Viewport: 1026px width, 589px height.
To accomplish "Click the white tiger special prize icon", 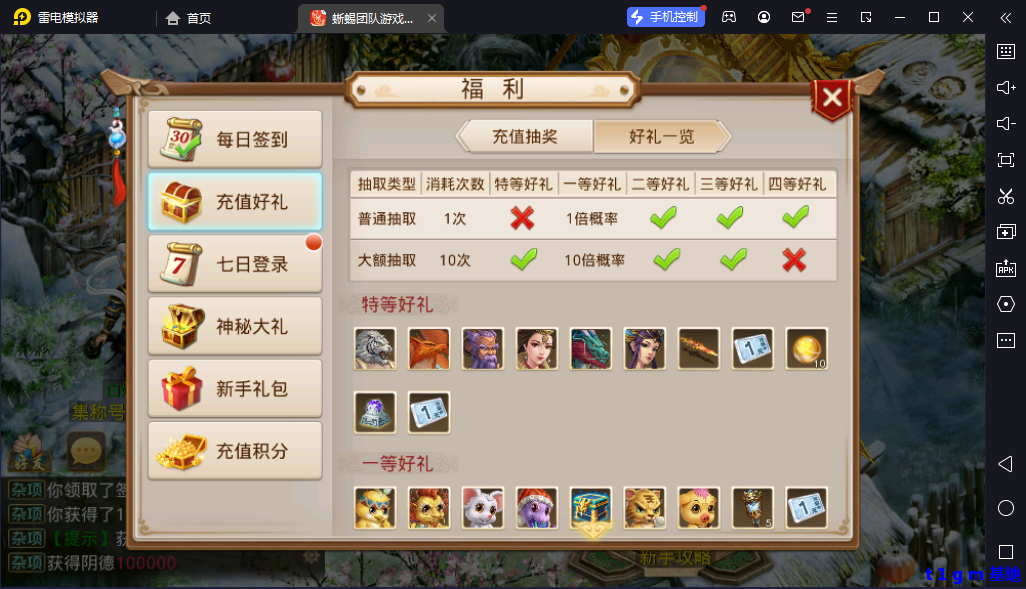I will [x=375, y=349].
